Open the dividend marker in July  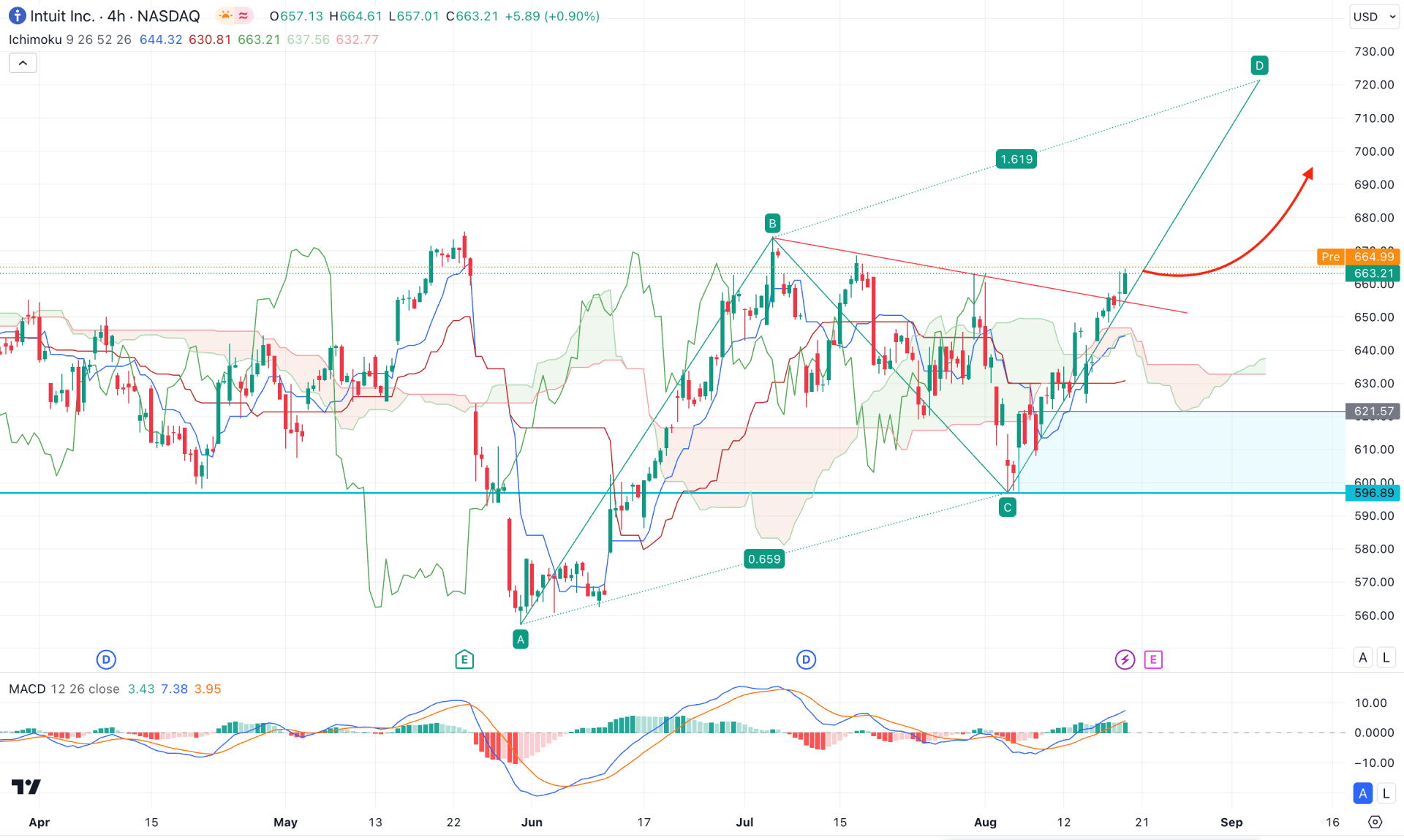coord(806,659)
